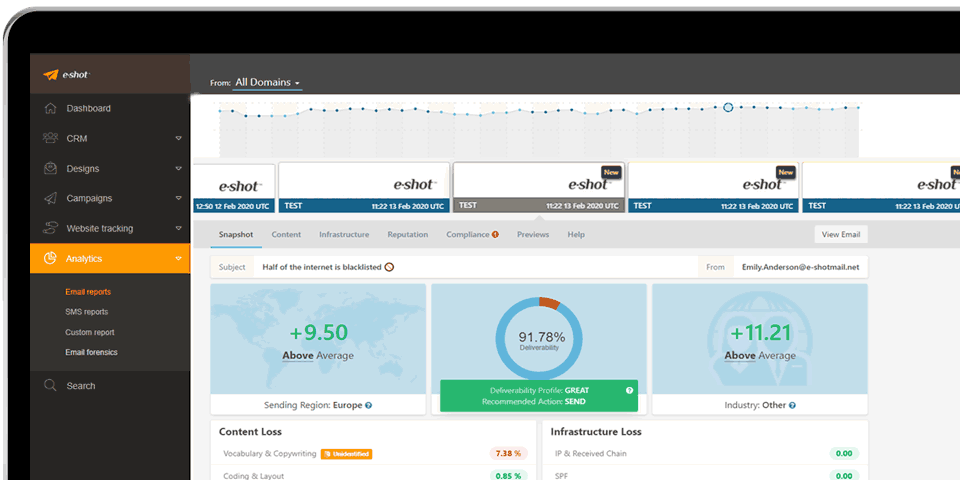Click the circled marker on timeline chart
This screenshot has height=480, width=960.
pos(728,107)
